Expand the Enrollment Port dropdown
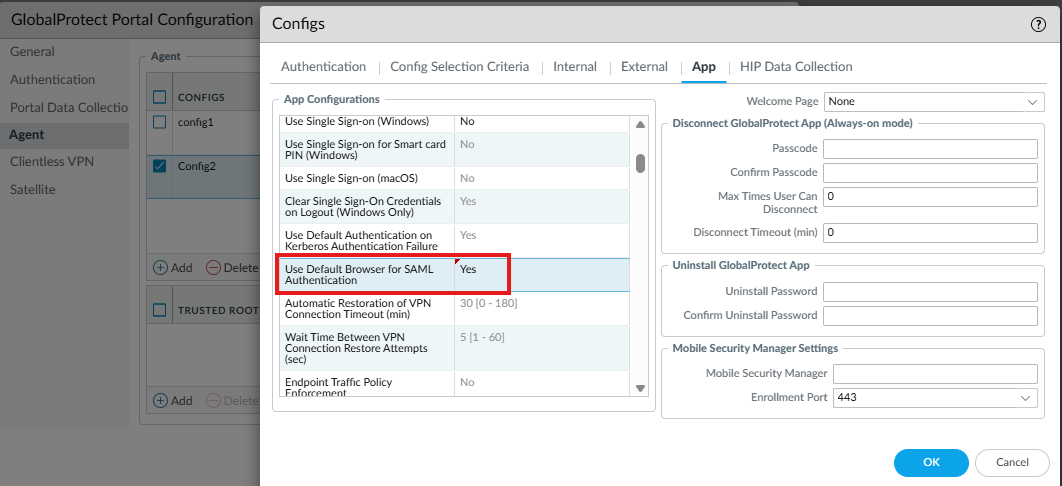The image size is (1062, 486). pyautogui.click(x=934, y=397)
